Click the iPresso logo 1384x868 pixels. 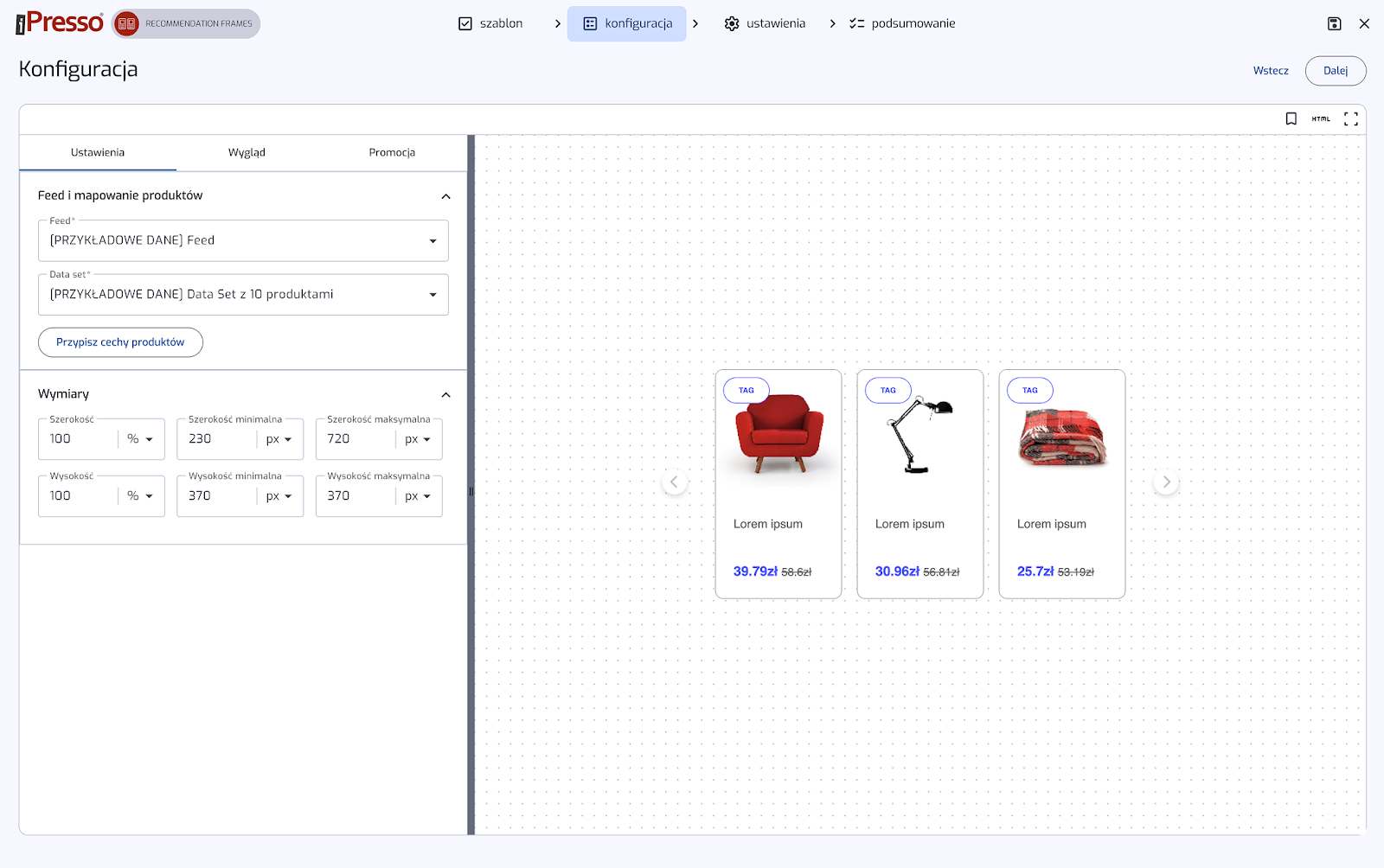point(60,22)
